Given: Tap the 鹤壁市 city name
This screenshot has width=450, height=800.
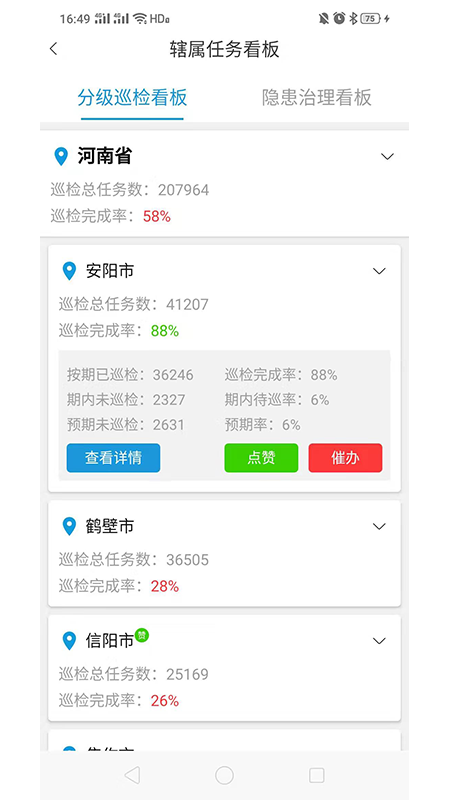Looking at the screenshot, I should coord(110,526).
